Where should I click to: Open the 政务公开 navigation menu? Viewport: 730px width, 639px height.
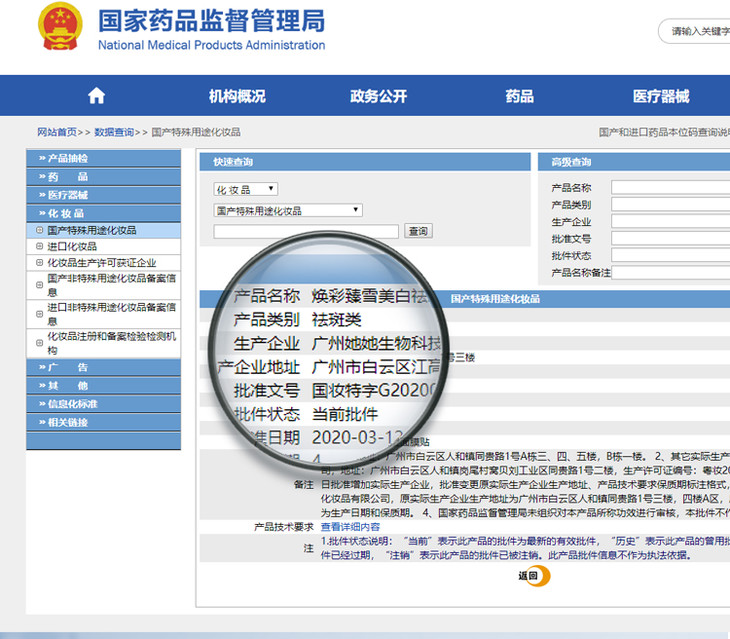click(x=378, y=96)
